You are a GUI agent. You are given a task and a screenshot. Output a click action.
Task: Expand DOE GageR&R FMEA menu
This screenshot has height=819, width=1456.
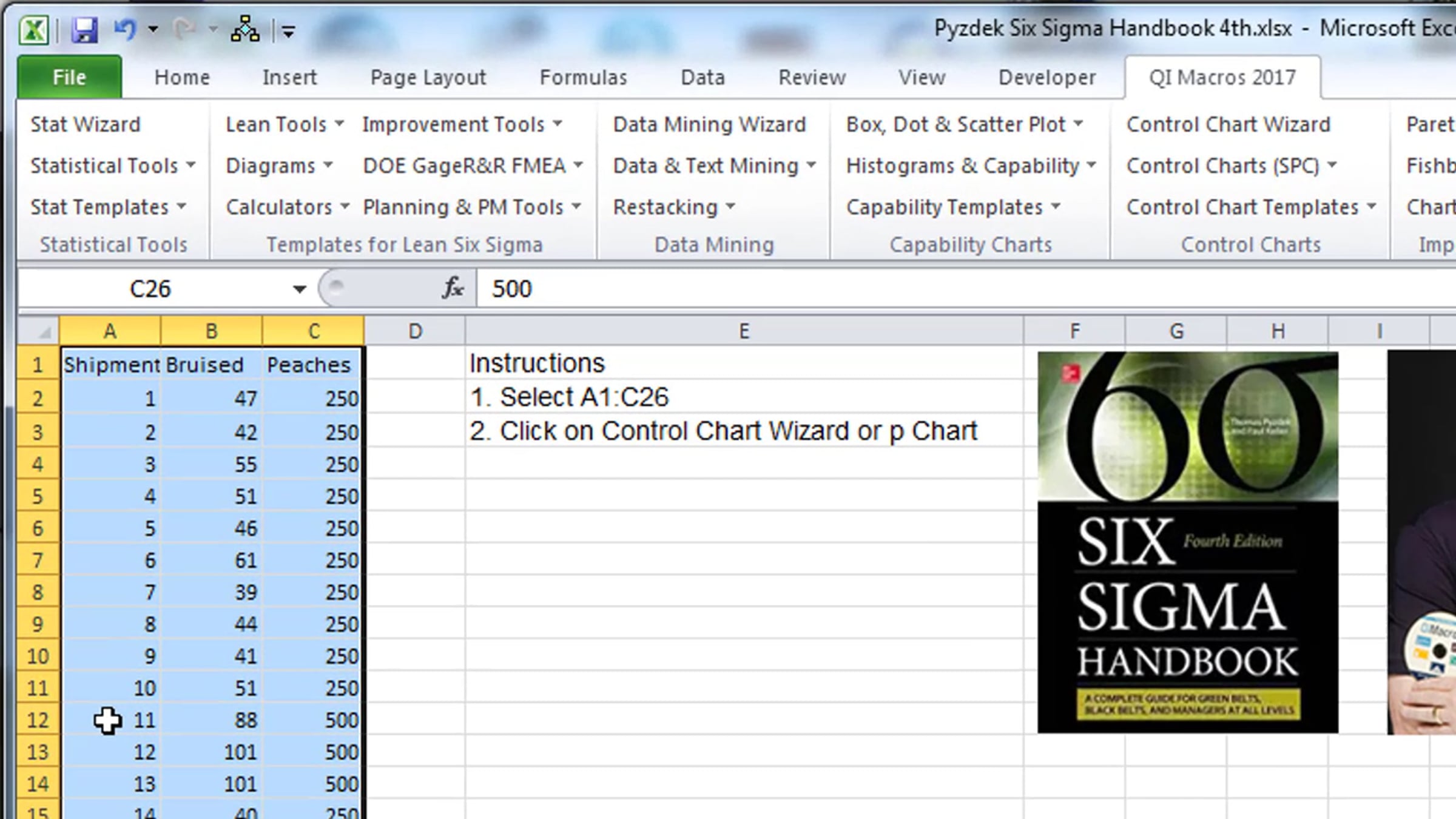pyautogui.click(x=473, y=166)
